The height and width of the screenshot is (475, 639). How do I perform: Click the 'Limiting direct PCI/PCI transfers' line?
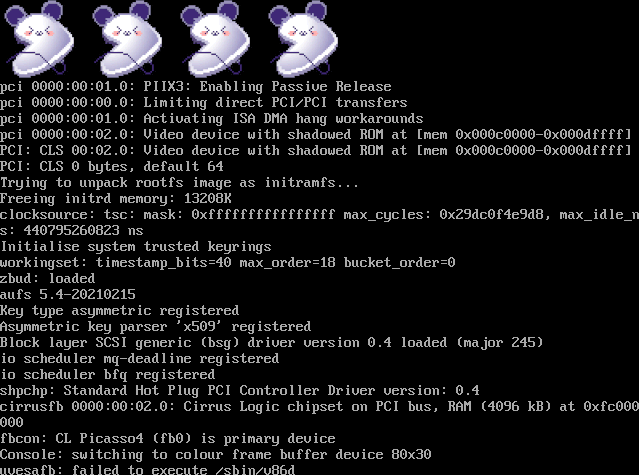[203, 103]
